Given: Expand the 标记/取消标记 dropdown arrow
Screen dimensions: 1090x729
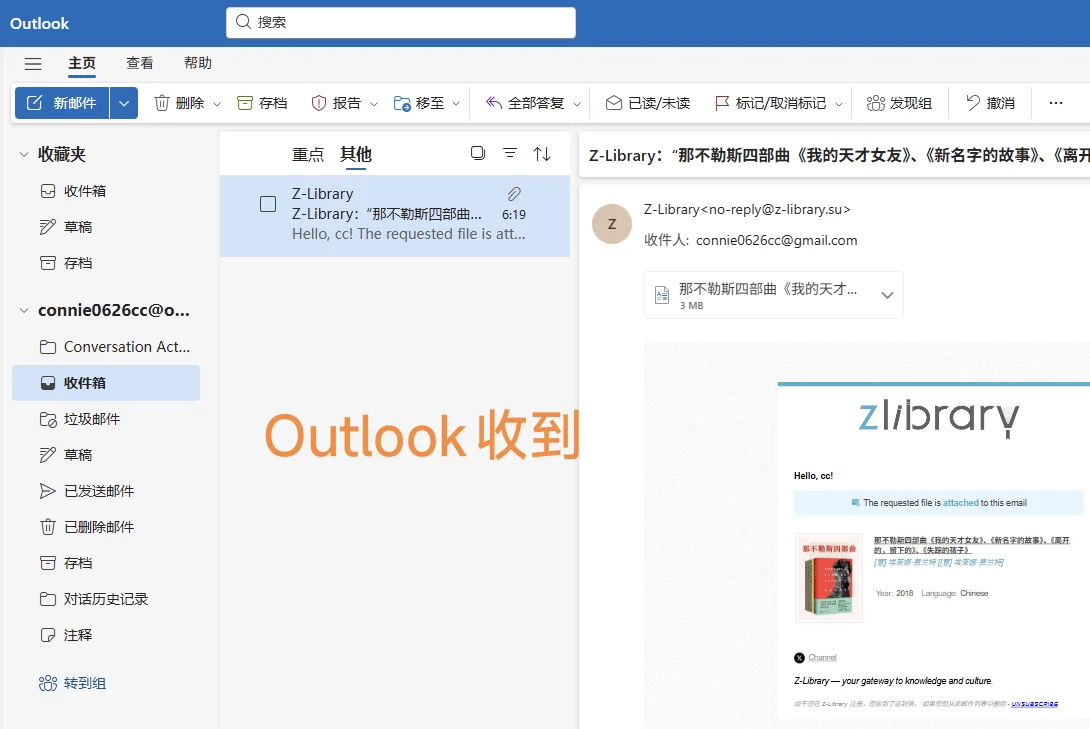Looking at the screenshot, I should tap(839, 104).
